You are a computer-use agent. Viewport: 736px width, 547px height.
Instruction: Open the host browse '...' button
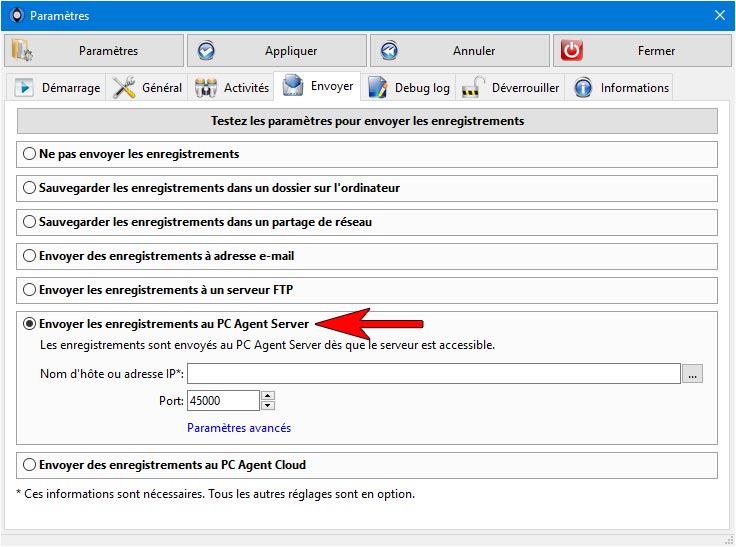click(x=692, y=374)
